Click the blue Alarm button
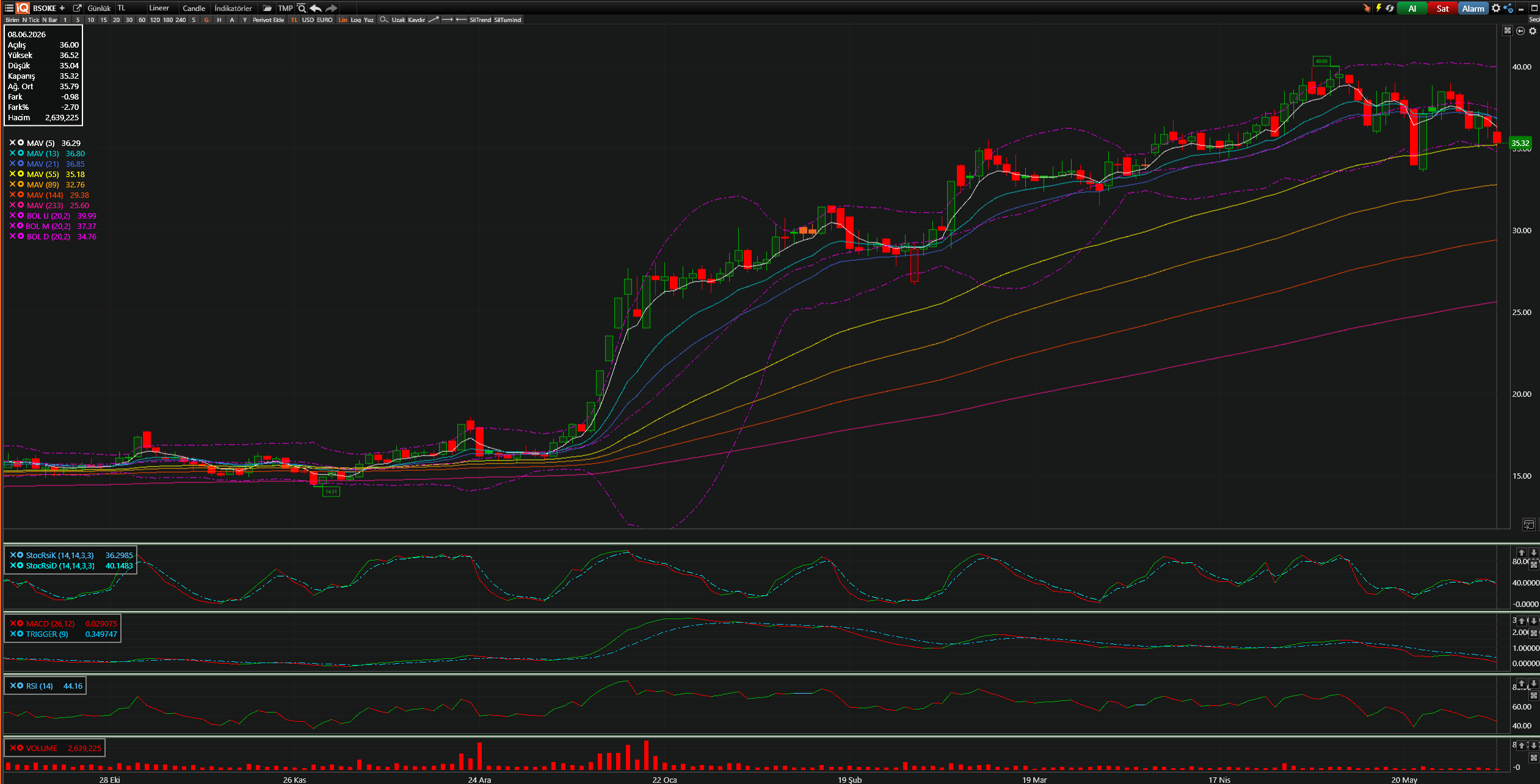 pyautogui.click(x=1473, y=8)
